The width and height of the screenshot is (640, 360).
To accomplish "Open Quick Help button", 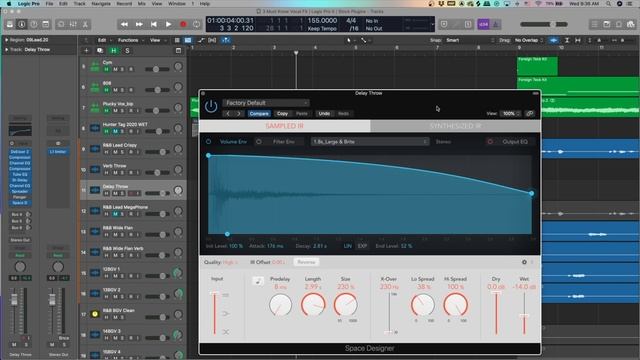I will (x=33, y=24).
